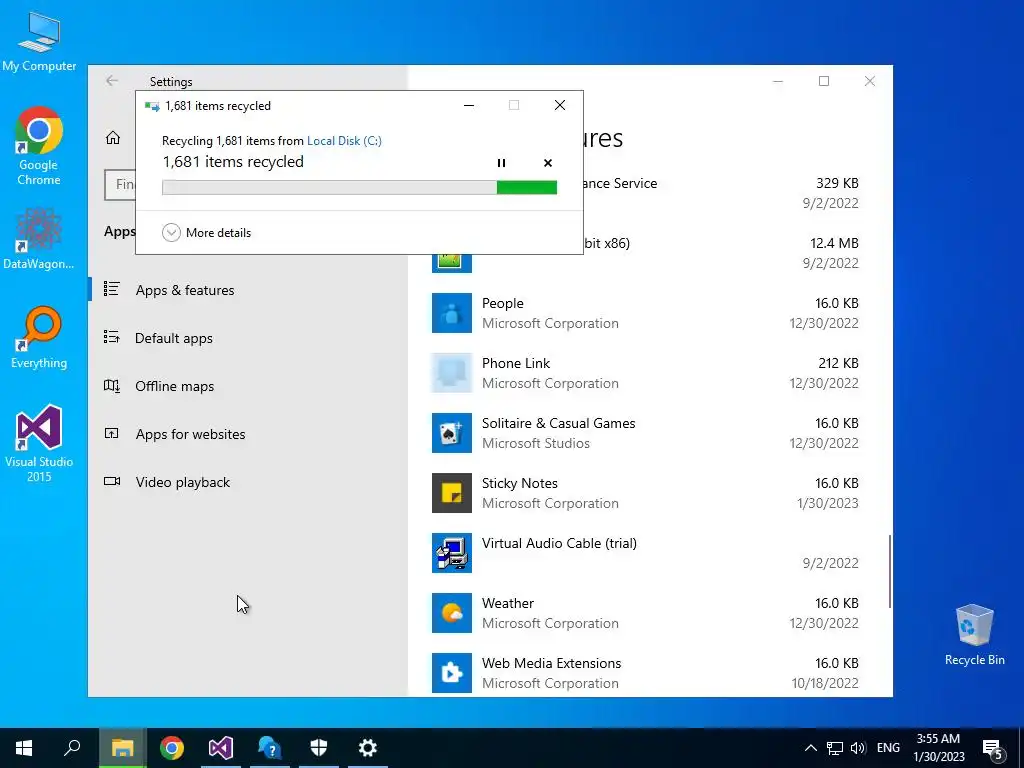
Task: Click the Virtual Audio Cable icon
Action: (452, 553)
